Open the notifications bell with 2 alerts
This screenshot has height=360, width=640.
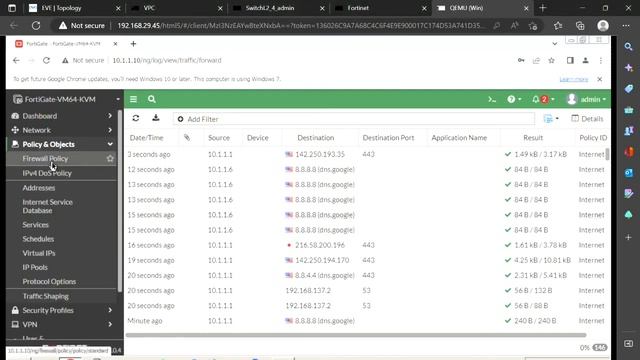(x=543, y=99)
